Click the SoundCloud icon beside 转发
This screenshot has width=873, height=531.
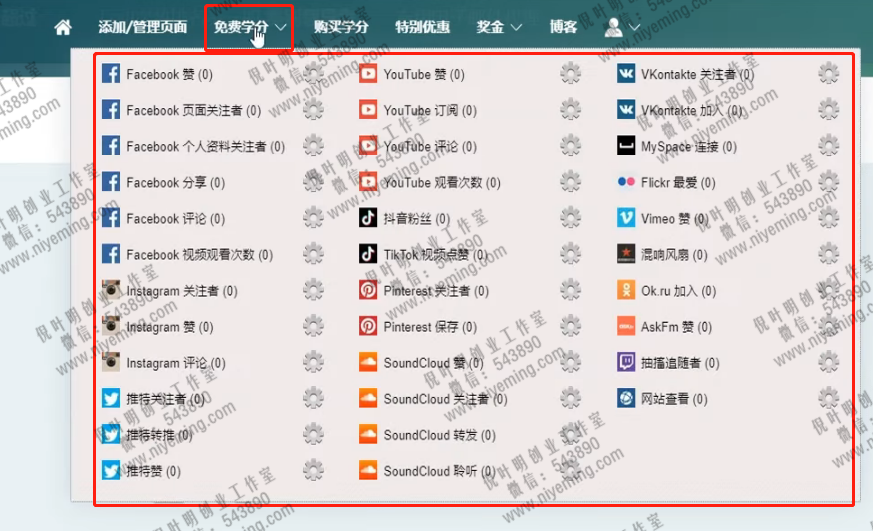pyautogui.click(x=368, y=435)
